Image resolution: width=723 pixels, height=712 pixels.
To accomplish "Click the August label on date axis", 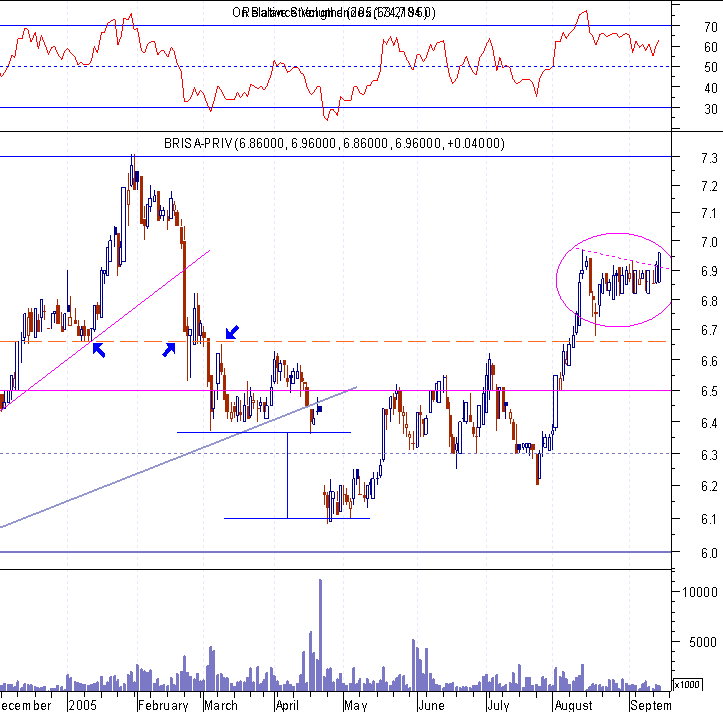I will coord(574,705).
